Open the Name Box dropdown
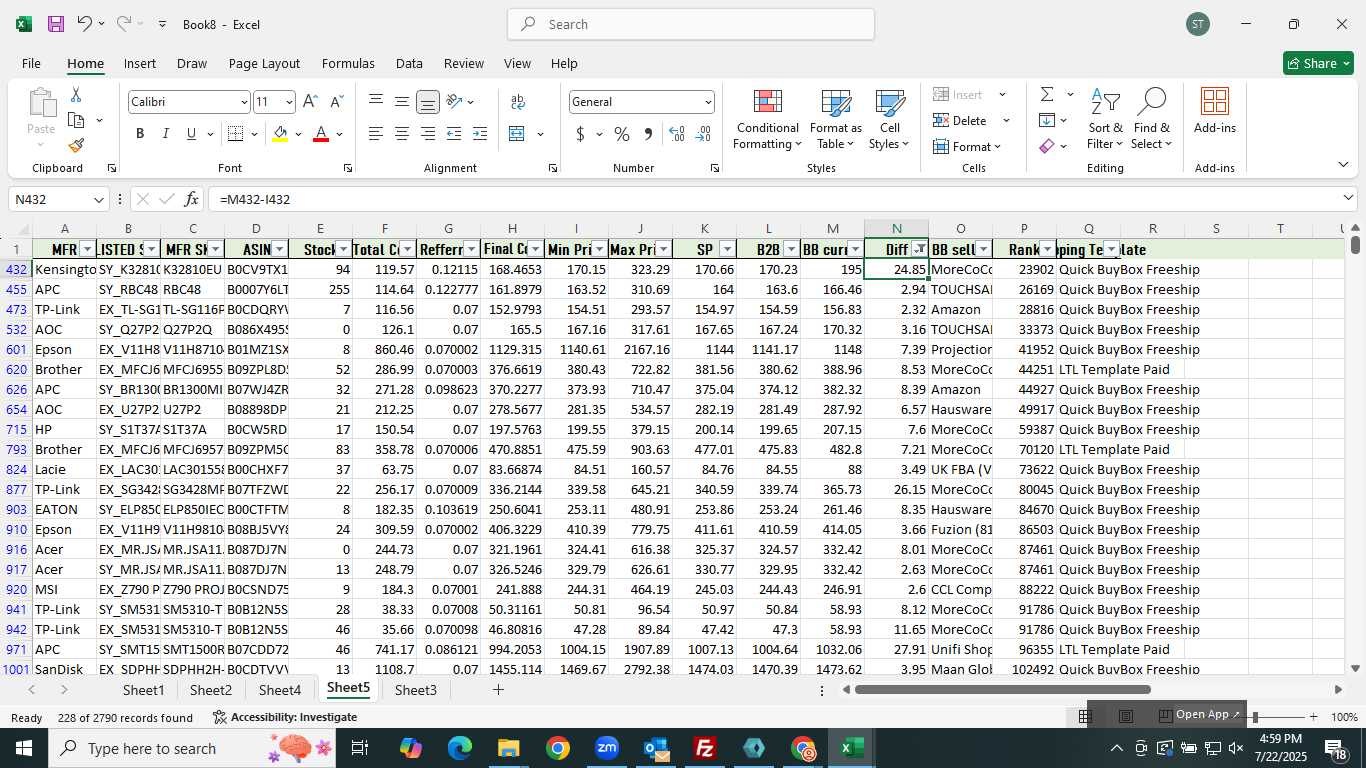The height and width of the screenshot is (768, 1366). tap(98, 199)
